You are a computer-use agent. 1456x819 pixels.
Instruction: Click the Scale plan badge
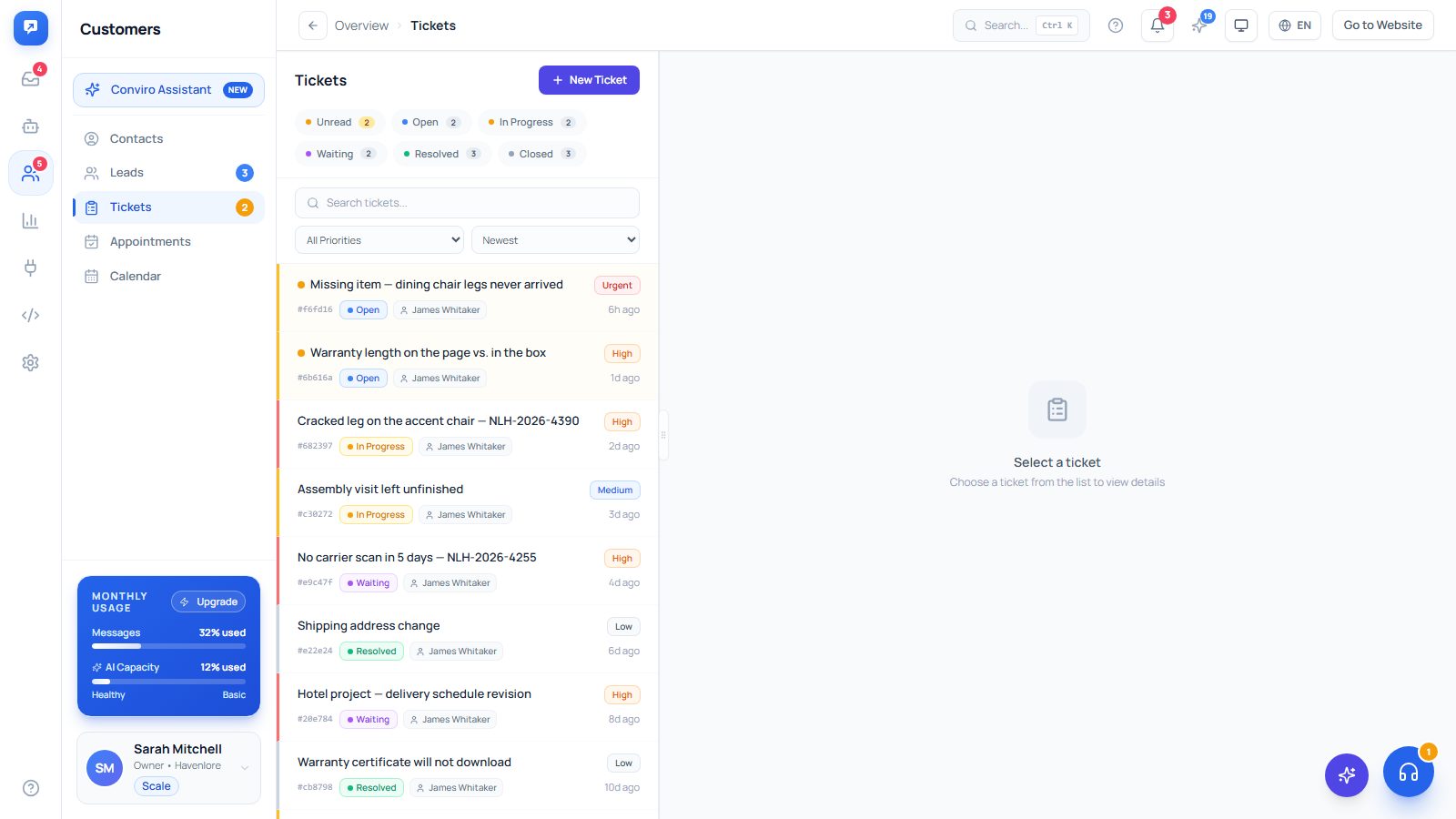click(157, 786)
